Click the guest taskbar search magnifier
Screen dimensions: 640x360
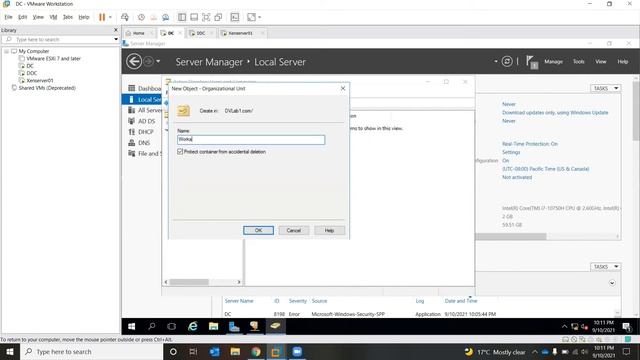(152, 326)
